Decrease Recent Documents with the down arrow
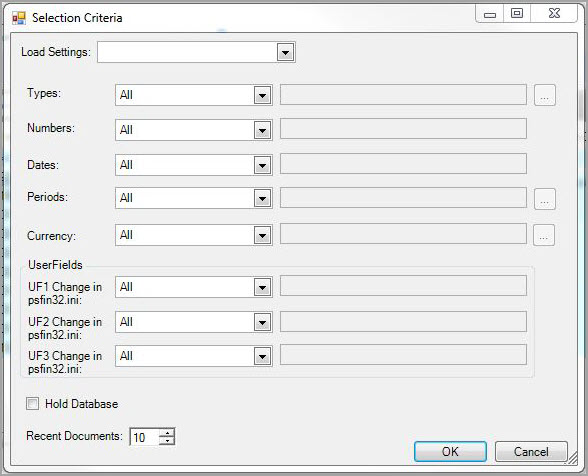Screen dimensions: 588x476 point(167,441)
